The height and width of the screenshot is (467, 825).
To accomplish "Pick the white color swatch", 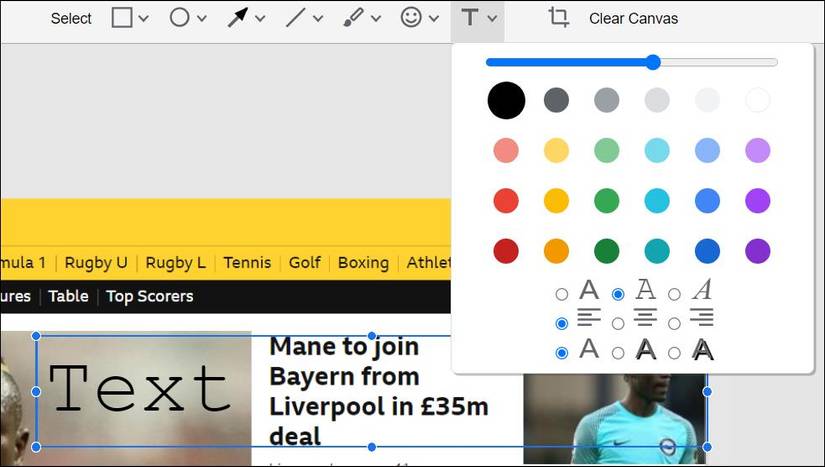I will [758, 100].
